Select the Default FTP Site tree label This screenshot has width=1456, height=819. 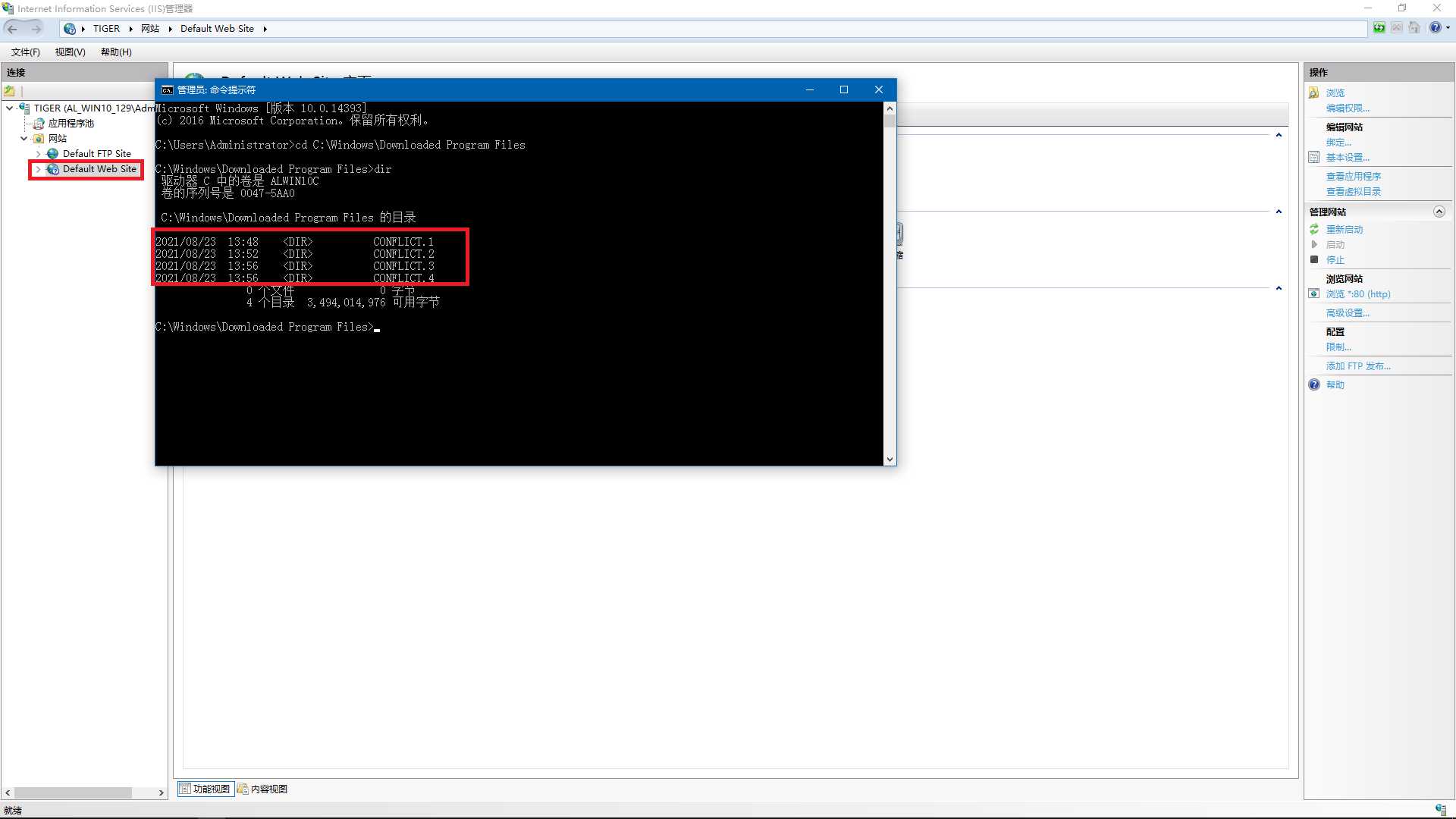tap(96, 154)
